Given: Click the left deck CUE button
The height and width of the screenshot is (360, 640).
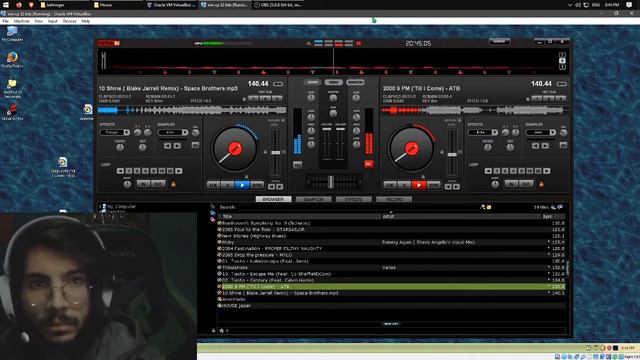Looking at the screenshot, I should pos(213,185).
